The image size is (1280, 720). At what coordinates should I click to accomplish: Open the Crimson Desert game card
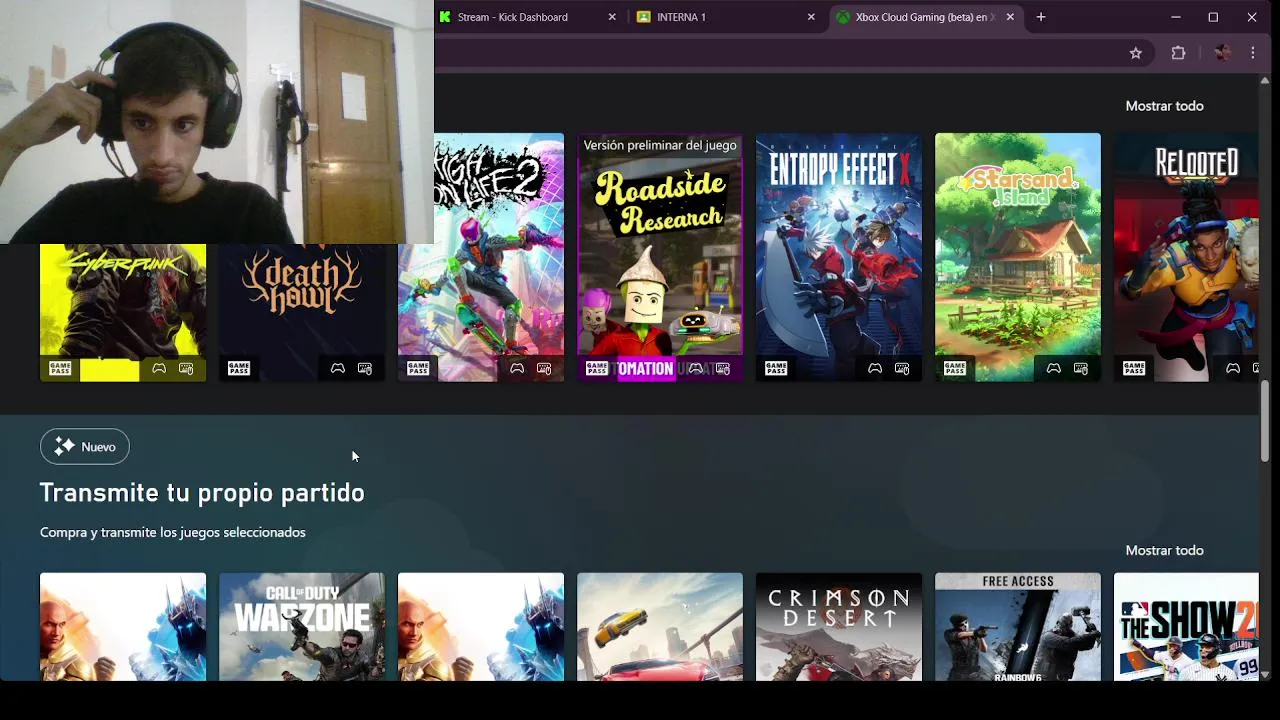839,627
